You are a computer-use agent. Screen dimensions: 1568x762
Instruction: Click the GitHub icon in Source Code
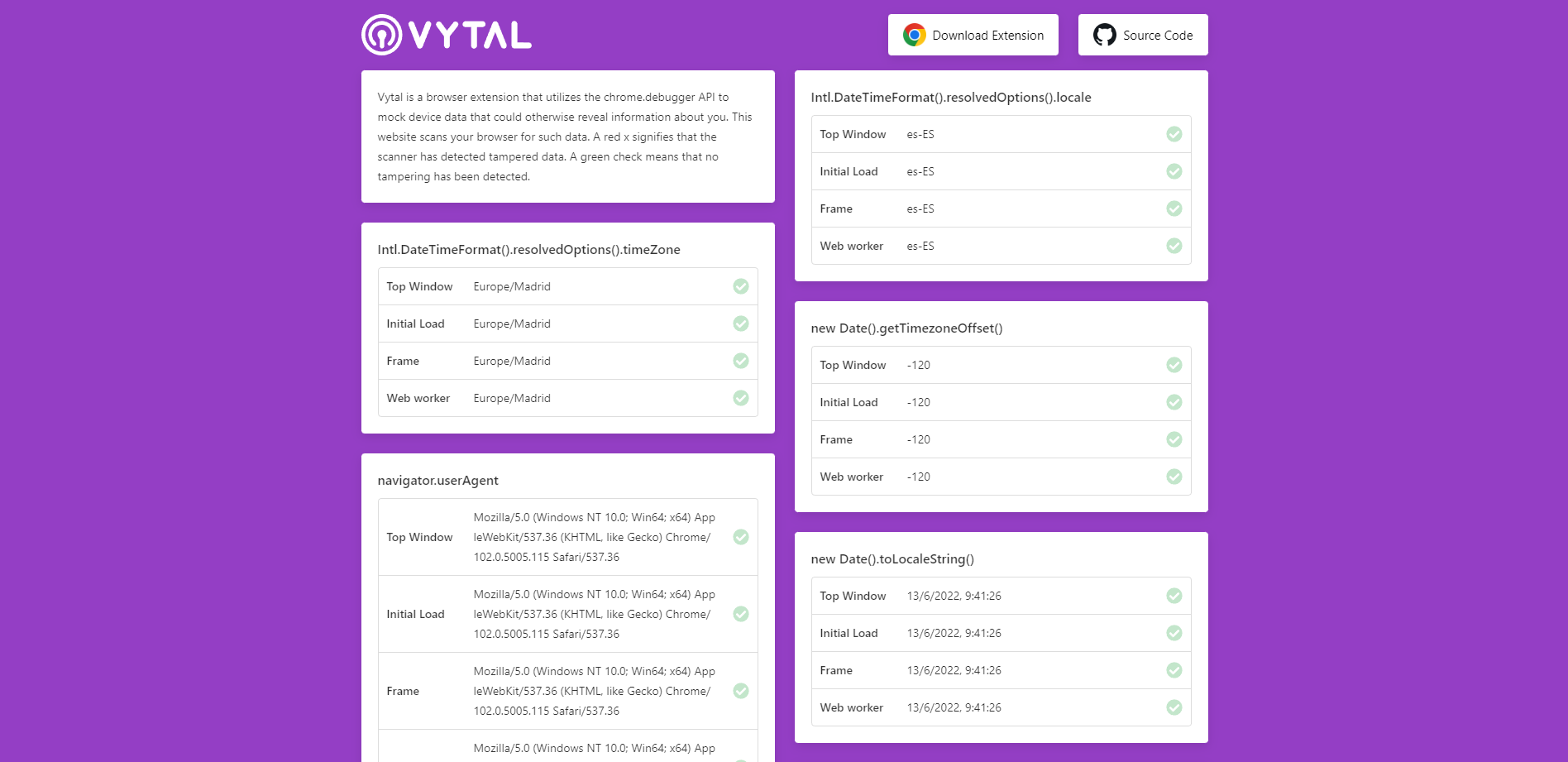pyautogui.click(x=1104, y=35)
